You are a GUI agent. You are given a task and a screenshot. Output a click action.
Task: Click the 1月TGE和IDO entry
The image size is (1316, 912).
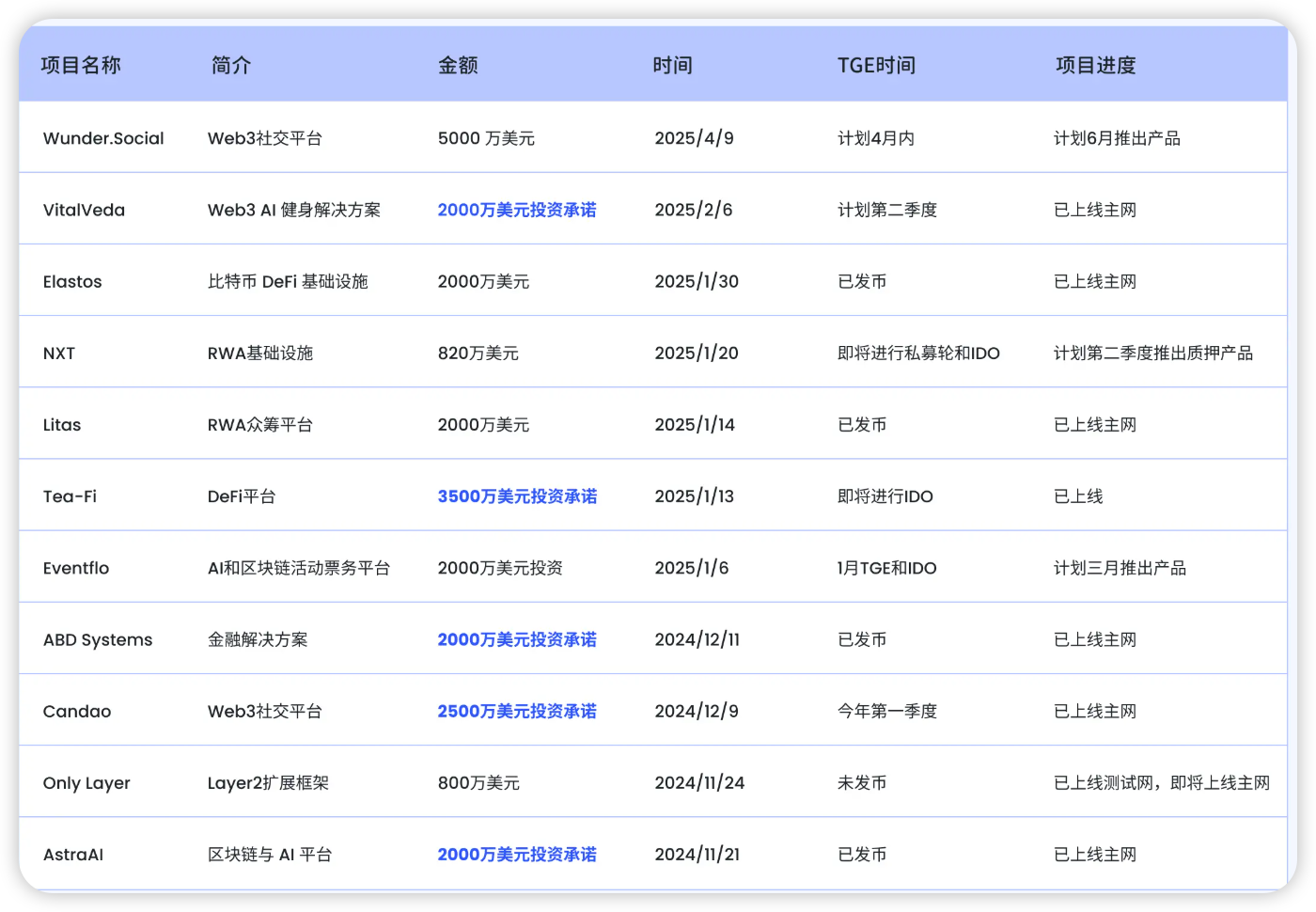point(887,568)
